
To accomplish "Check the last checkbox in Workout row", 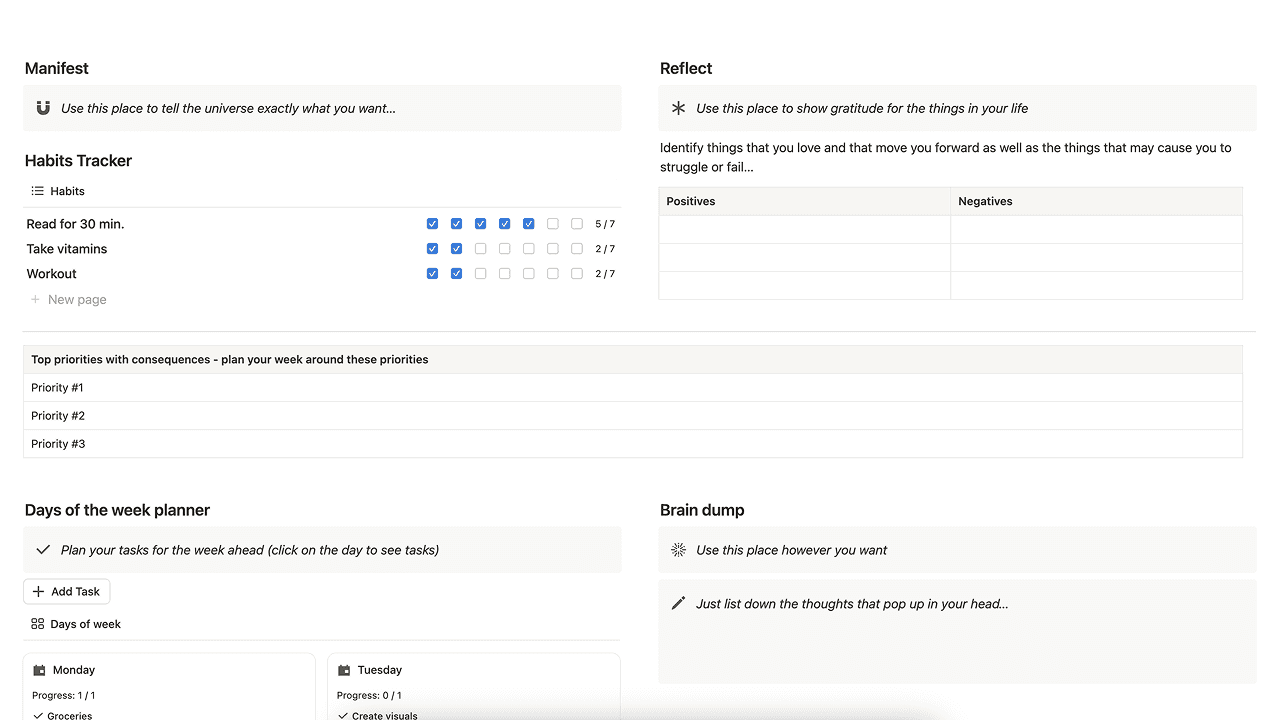I will pyautogui.click(x=577, y=273).
